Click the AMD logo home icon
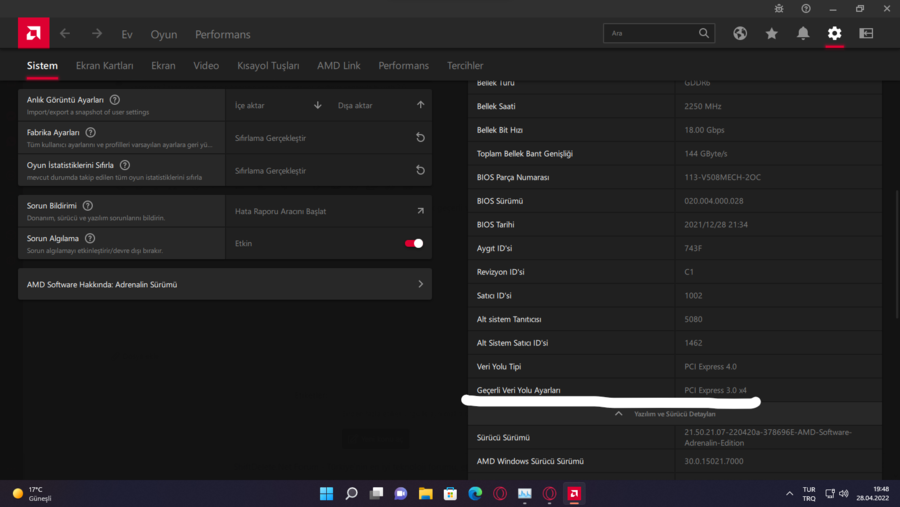The height and width of the screenshot is (507, 900). point(33,33)
